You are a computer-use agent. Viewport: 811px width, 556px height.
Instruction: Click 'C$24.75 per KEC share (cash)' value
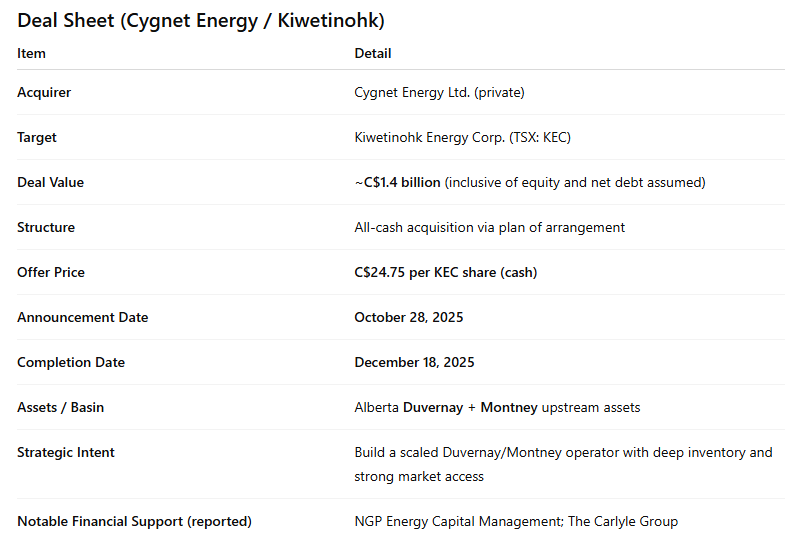pyautogui.click(x=446, y=273)
